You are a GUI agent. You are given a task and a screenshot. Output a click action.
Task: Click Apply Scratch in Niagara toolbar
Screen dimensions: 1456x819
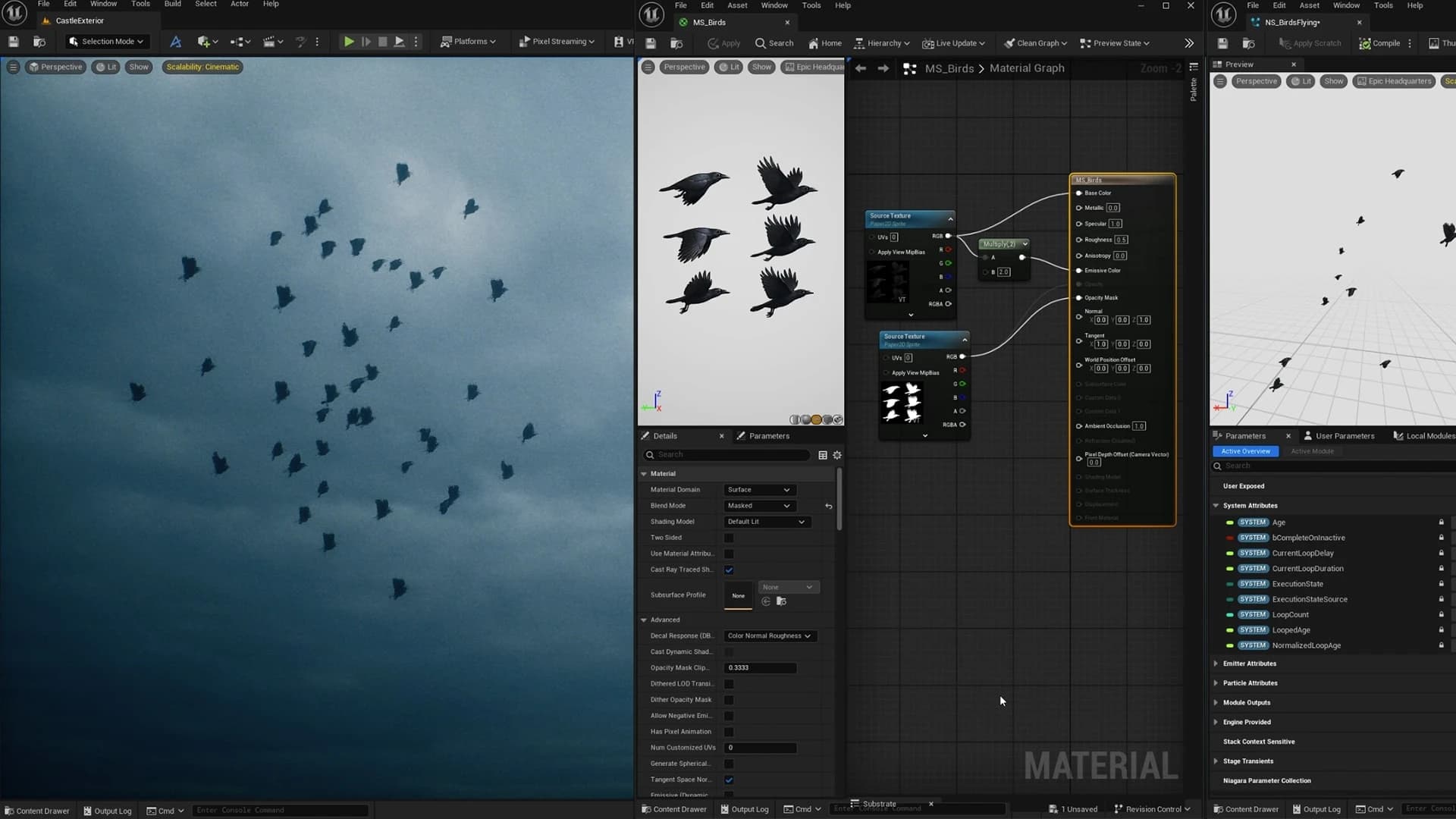pyautogui.click(x=1310, y=43)
